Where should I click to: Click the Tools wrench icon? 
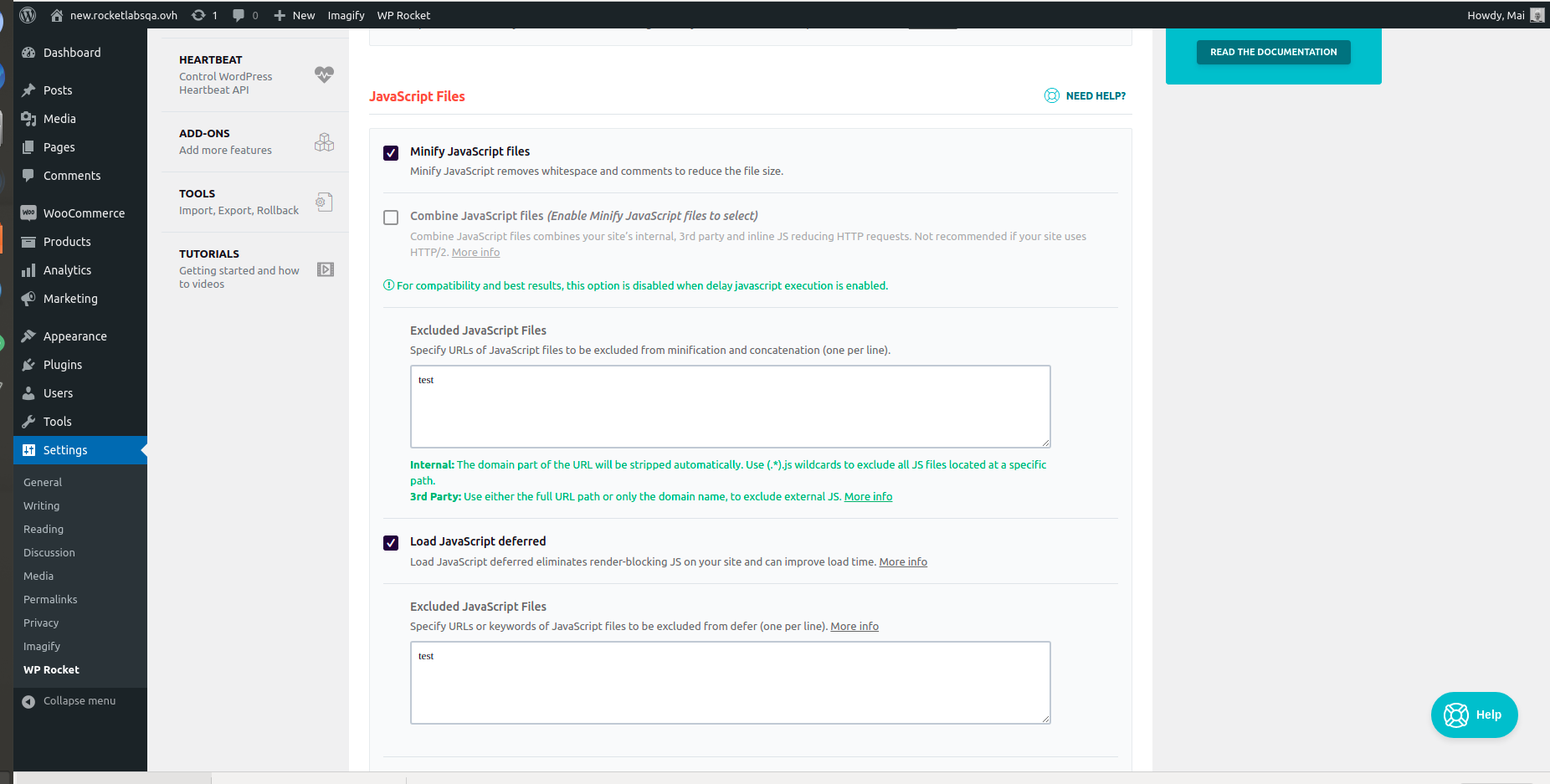click(28, 422)
